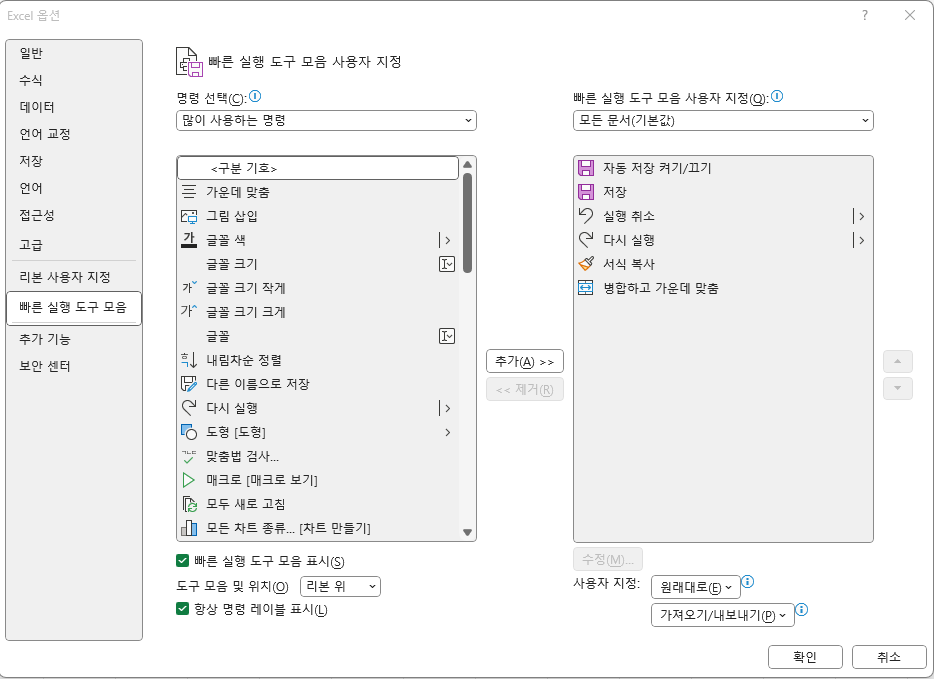Open the 저장 options category

click(x=74, y=161)
